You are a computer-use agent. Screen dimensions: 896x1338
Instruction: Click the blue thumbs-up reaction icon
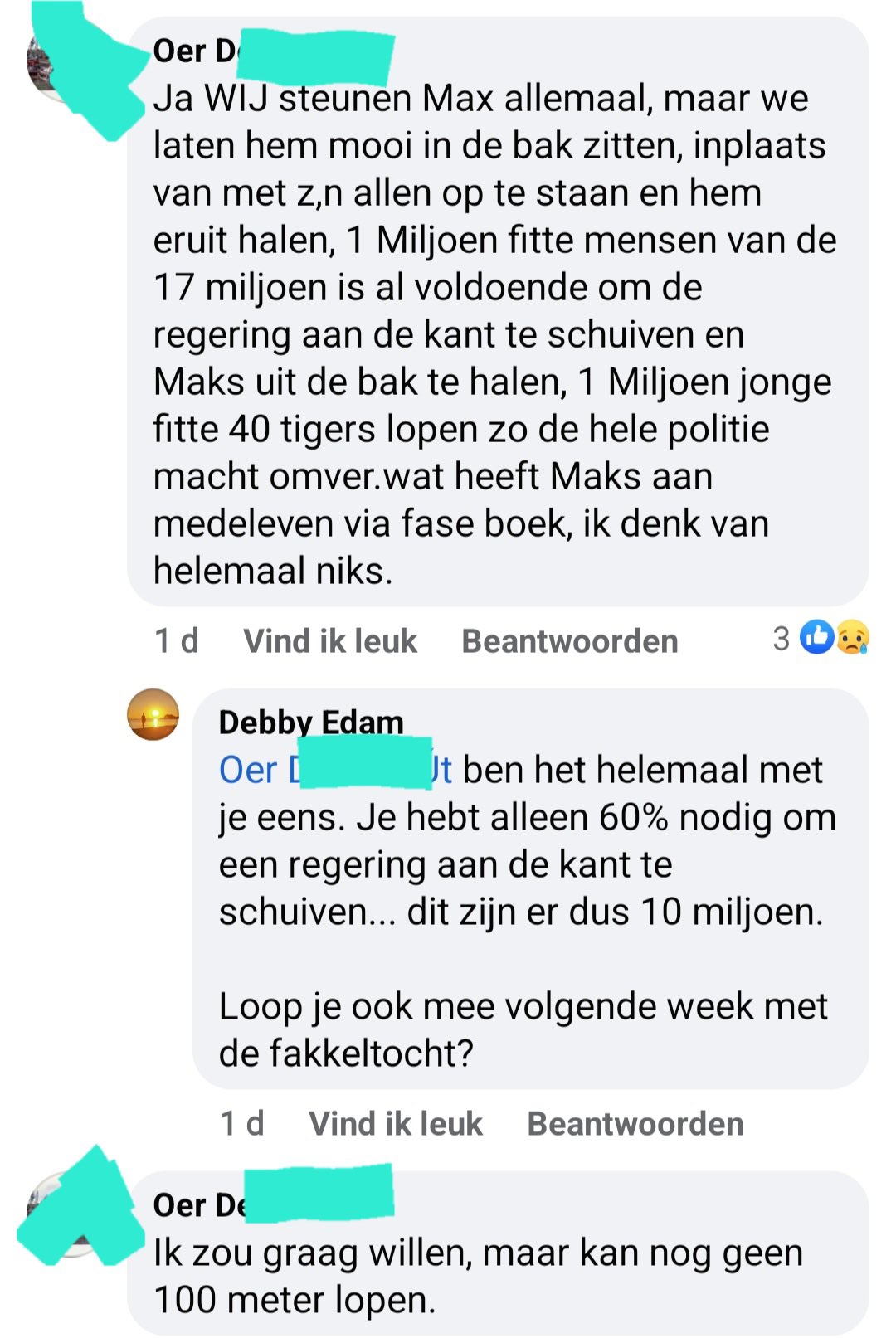click(817, 637)
